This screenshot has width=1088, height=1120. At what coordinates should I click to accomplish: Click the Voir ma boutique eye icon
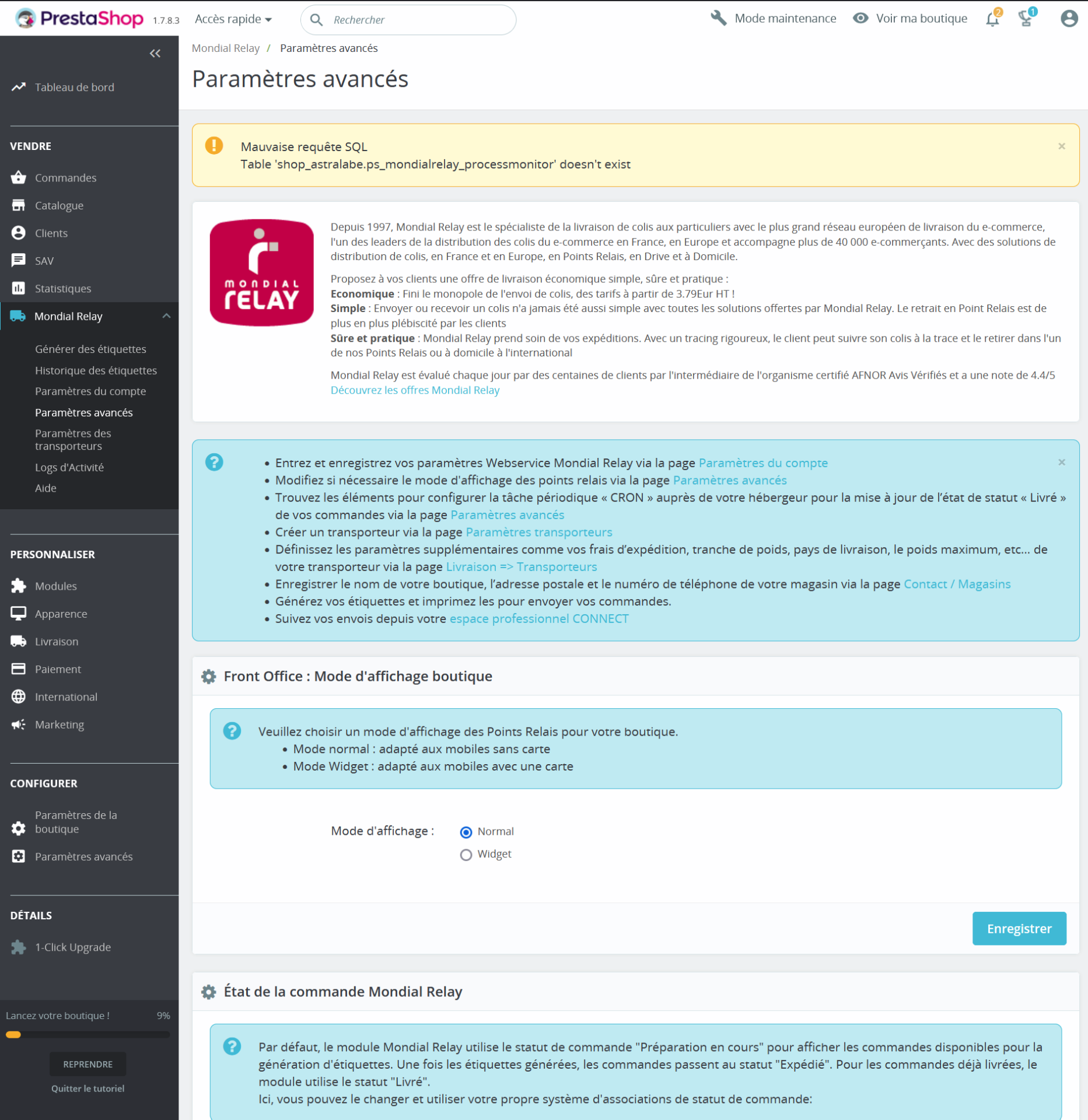pos(860,18)
